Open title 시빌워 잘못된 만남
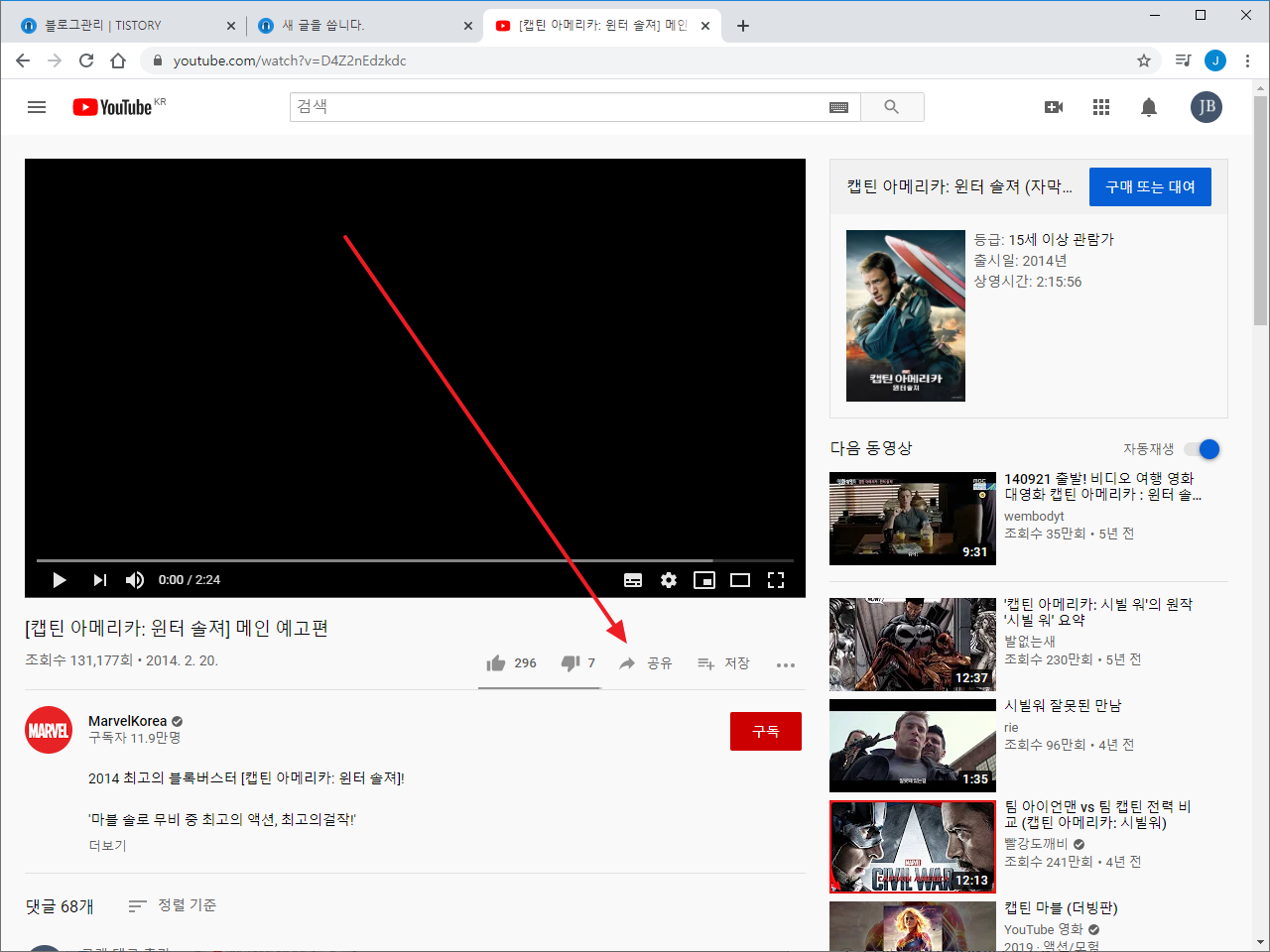Screen dimensions: 1270x952 click(x=1063, y=705)
